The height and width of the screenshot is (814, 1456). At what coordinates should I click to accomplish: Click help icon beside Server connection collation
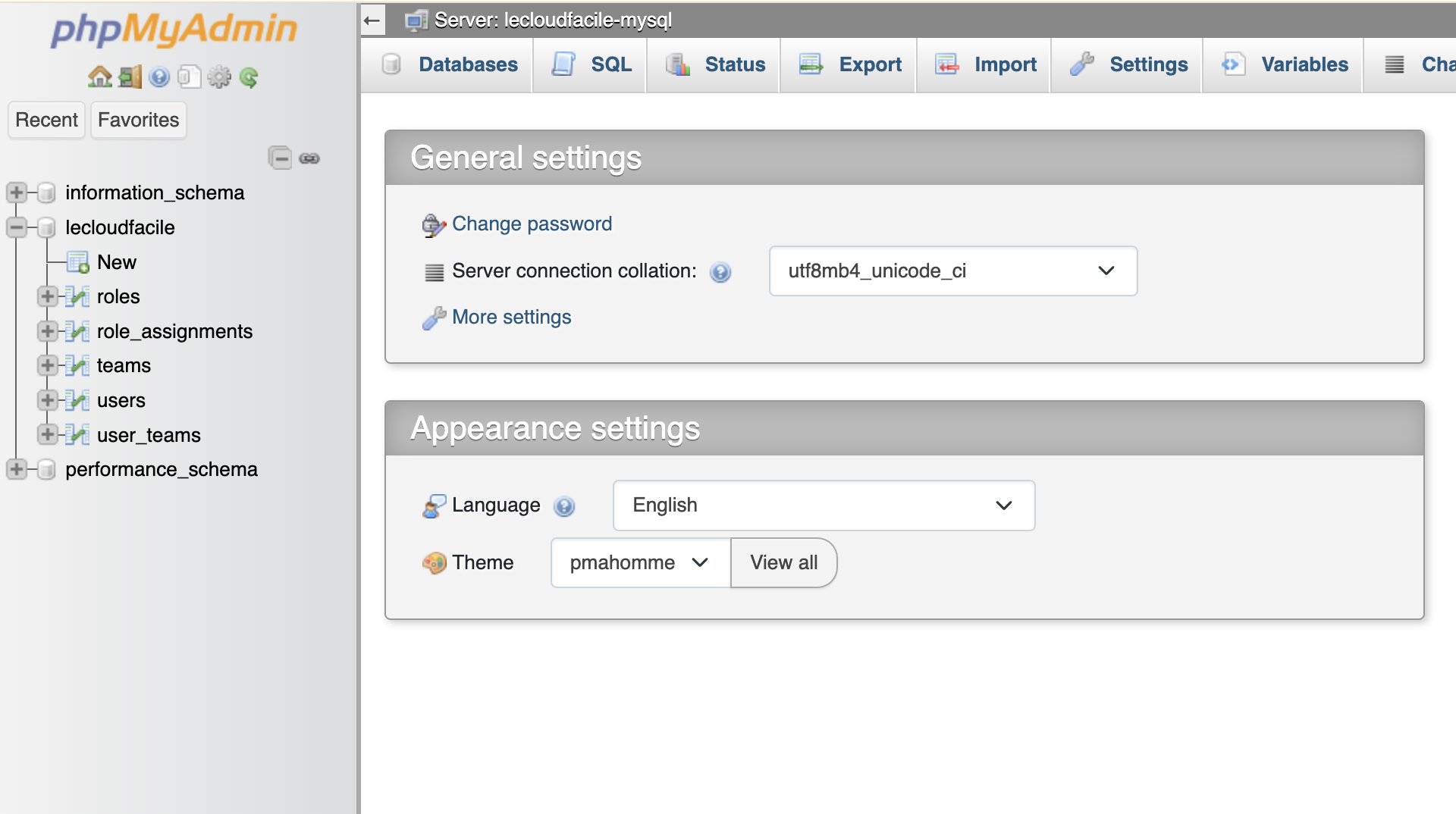720,272
